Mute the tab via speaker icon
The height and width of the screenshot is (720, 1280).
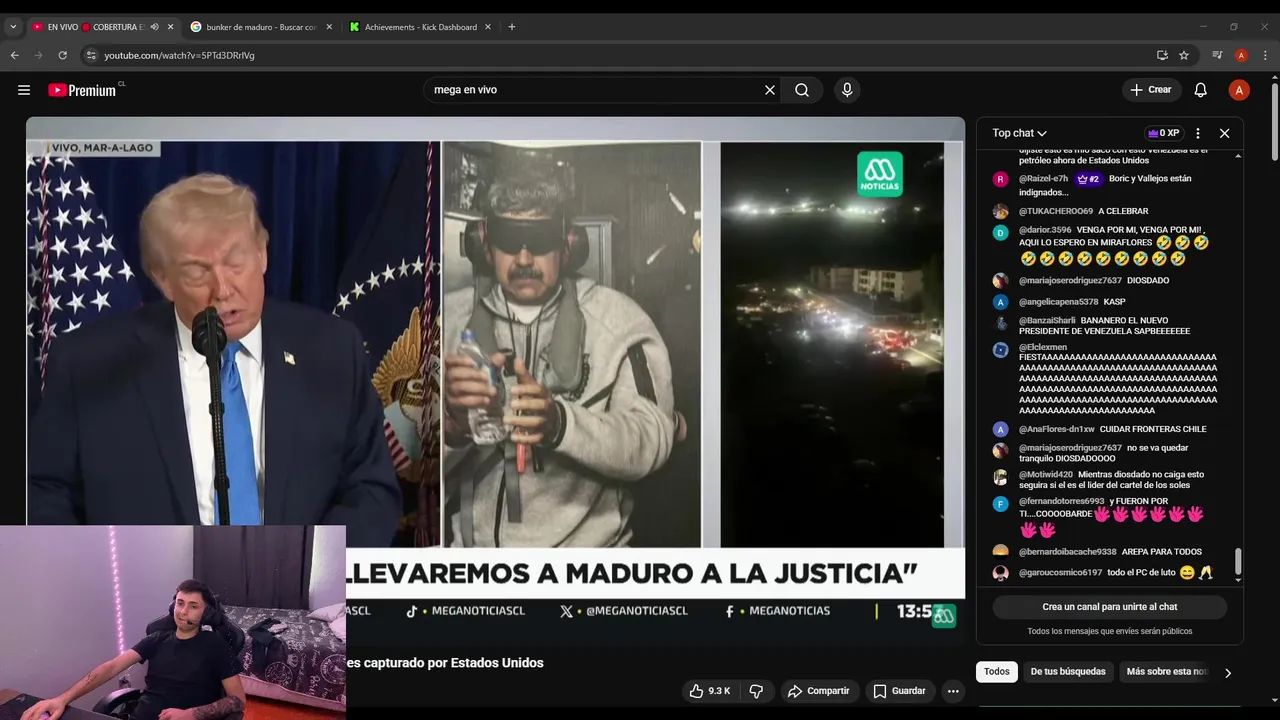tap(154, 27)
